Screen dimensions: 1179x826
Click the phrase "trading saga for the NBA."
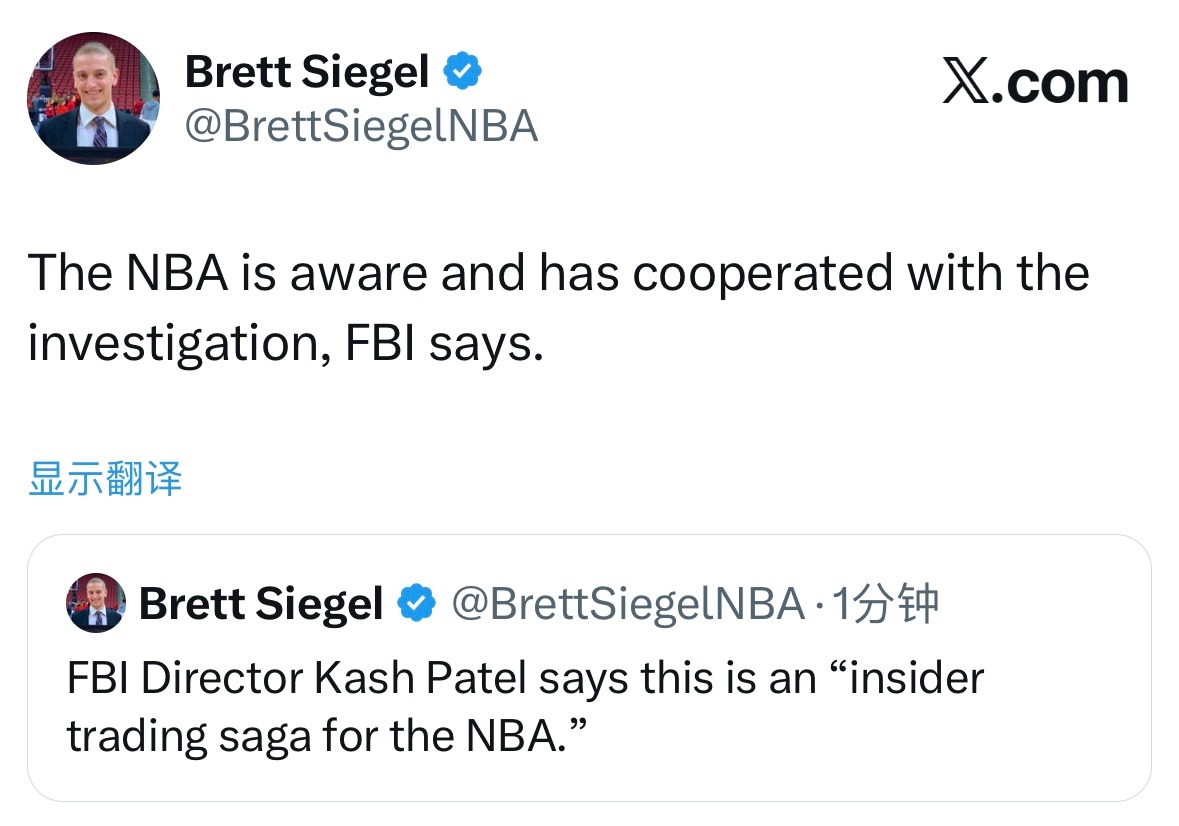(x=325, y=736)
